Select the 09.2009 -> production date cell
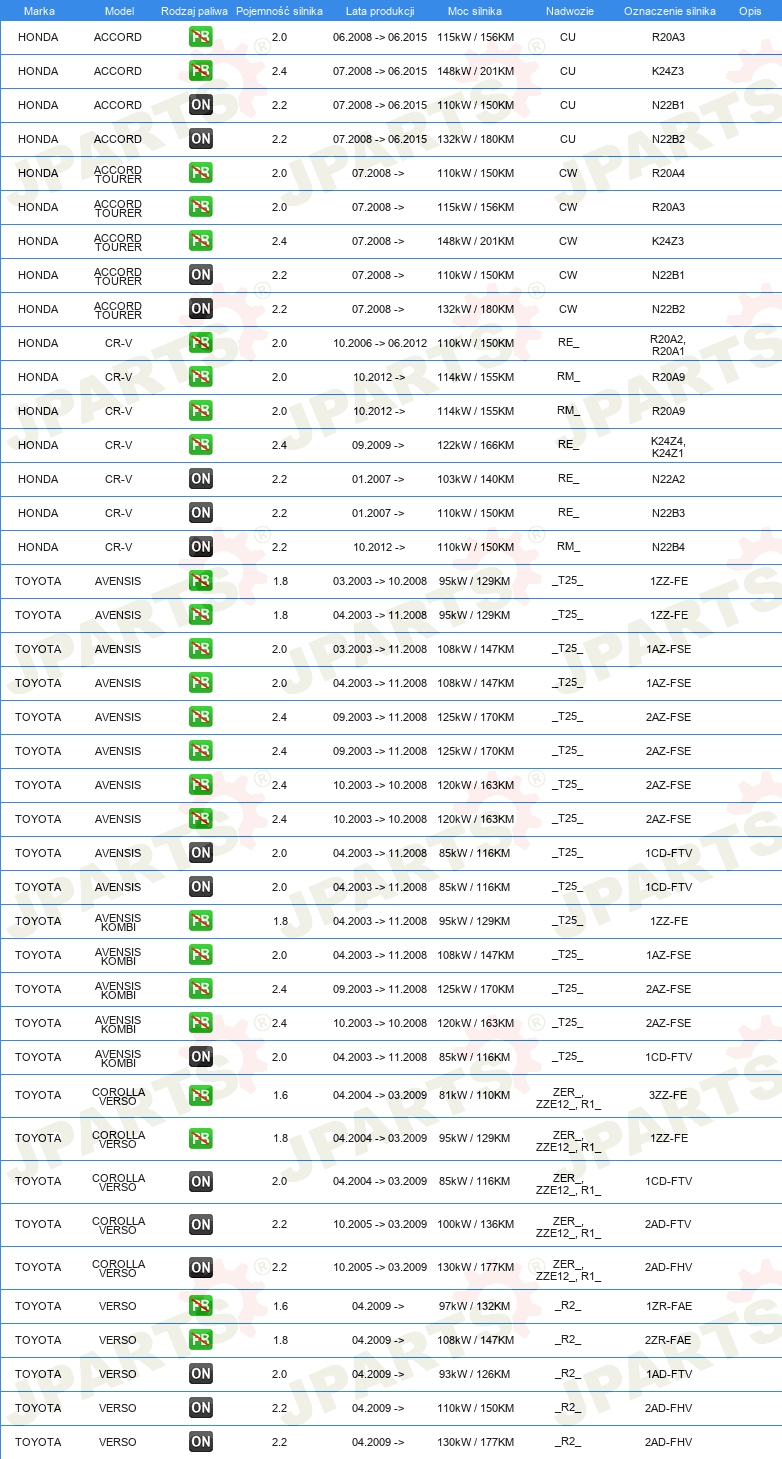782x1459 pixels. pyautogui.click(x=379, y=445)
